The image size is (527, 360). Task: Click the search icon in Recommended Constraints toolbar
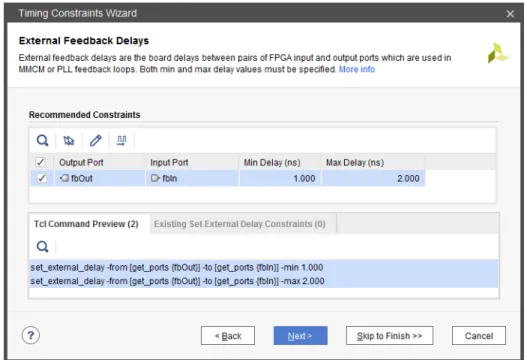[43, 140]
